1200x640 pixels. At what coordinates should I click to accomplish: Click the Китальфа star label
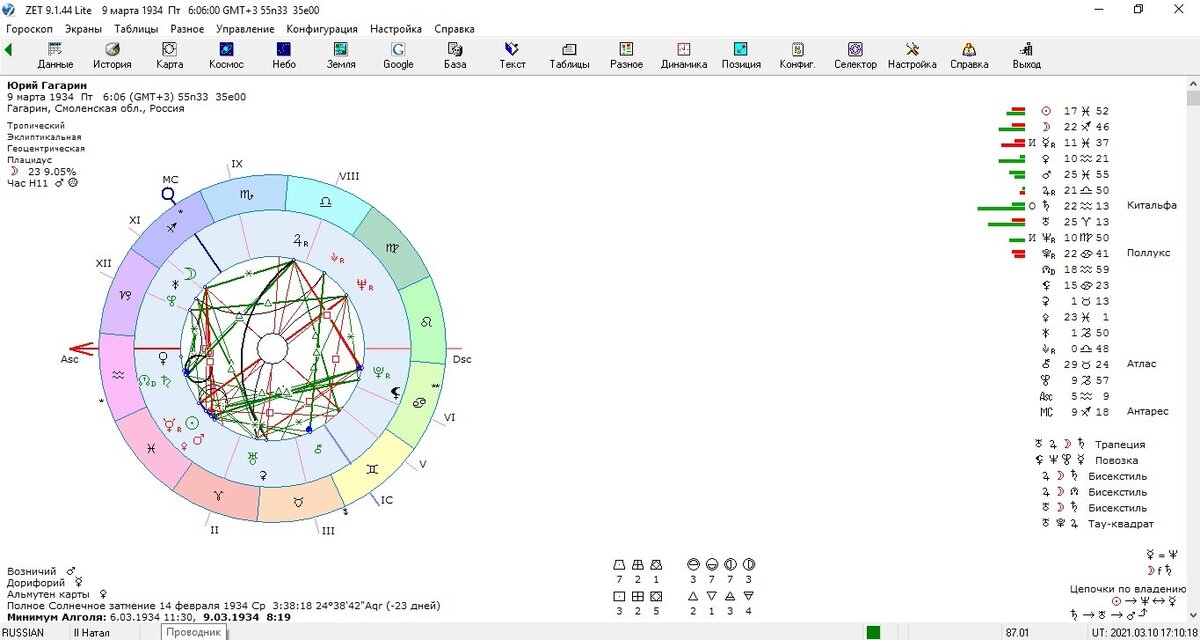(1150, 206)
